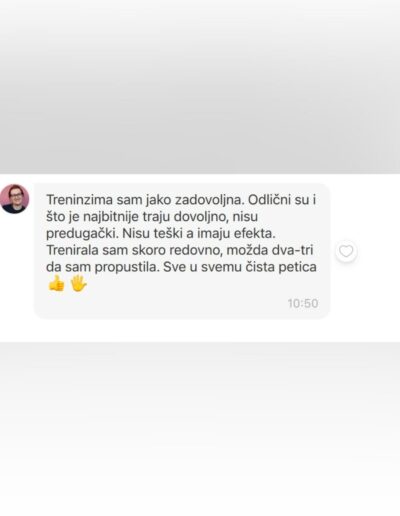The image size is (400, 516).
Task: Click the word "Treninzima" in the message
Action: (x=79, y=200)
